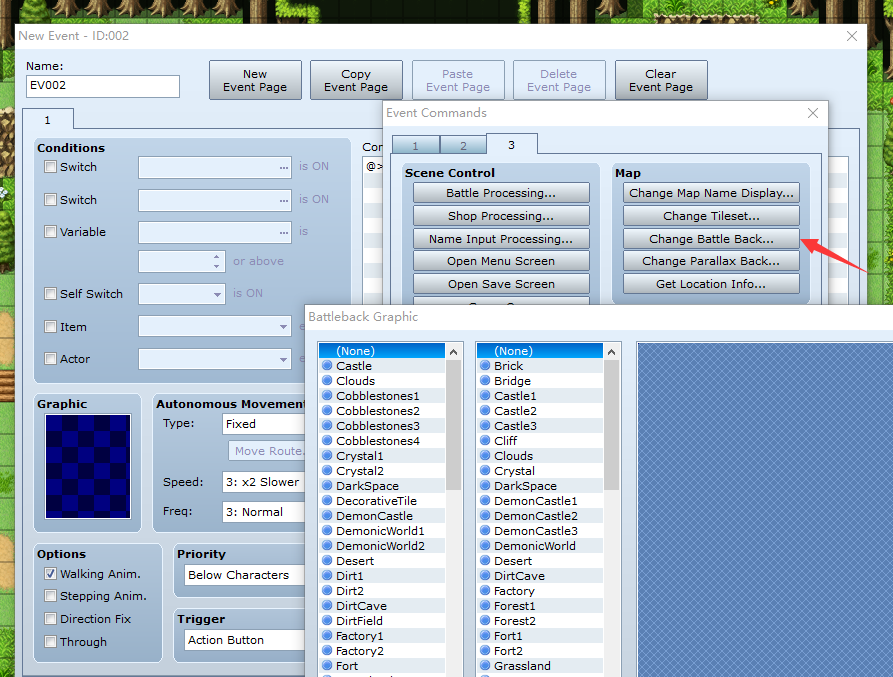Switch to Event Commands tab 2
The height and width of the screenshot is (677, 893).
tap(463, 146)
